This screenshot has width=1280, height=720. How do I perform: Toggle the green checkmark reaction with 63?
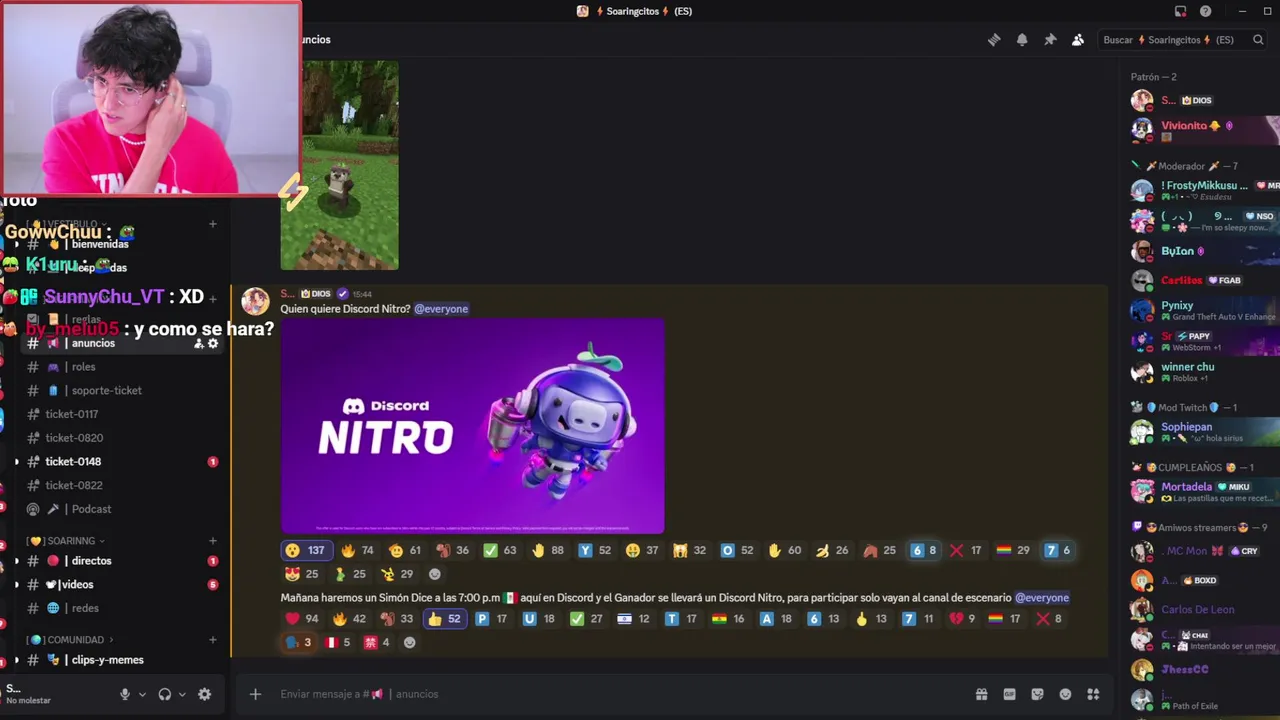[500, 550]
